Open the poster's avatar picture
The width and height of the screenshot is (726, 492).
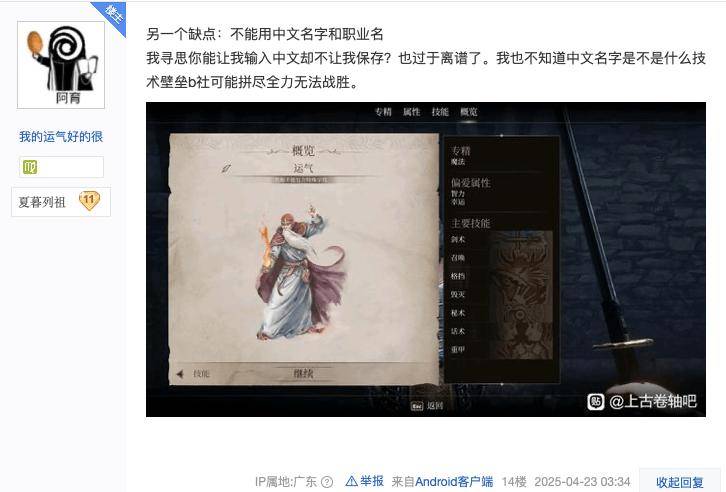(61, 65)
